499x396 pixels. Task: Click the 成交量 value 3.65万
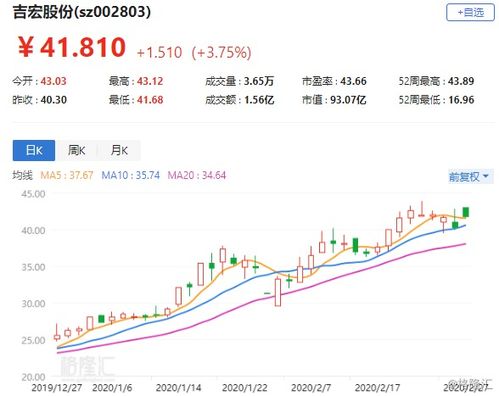click(259, 81)
